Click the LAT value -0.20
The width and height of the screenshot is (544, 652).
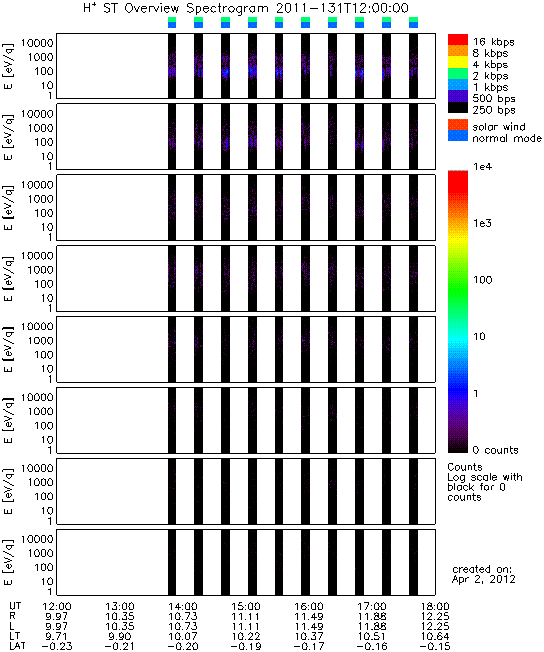[183, 647]
